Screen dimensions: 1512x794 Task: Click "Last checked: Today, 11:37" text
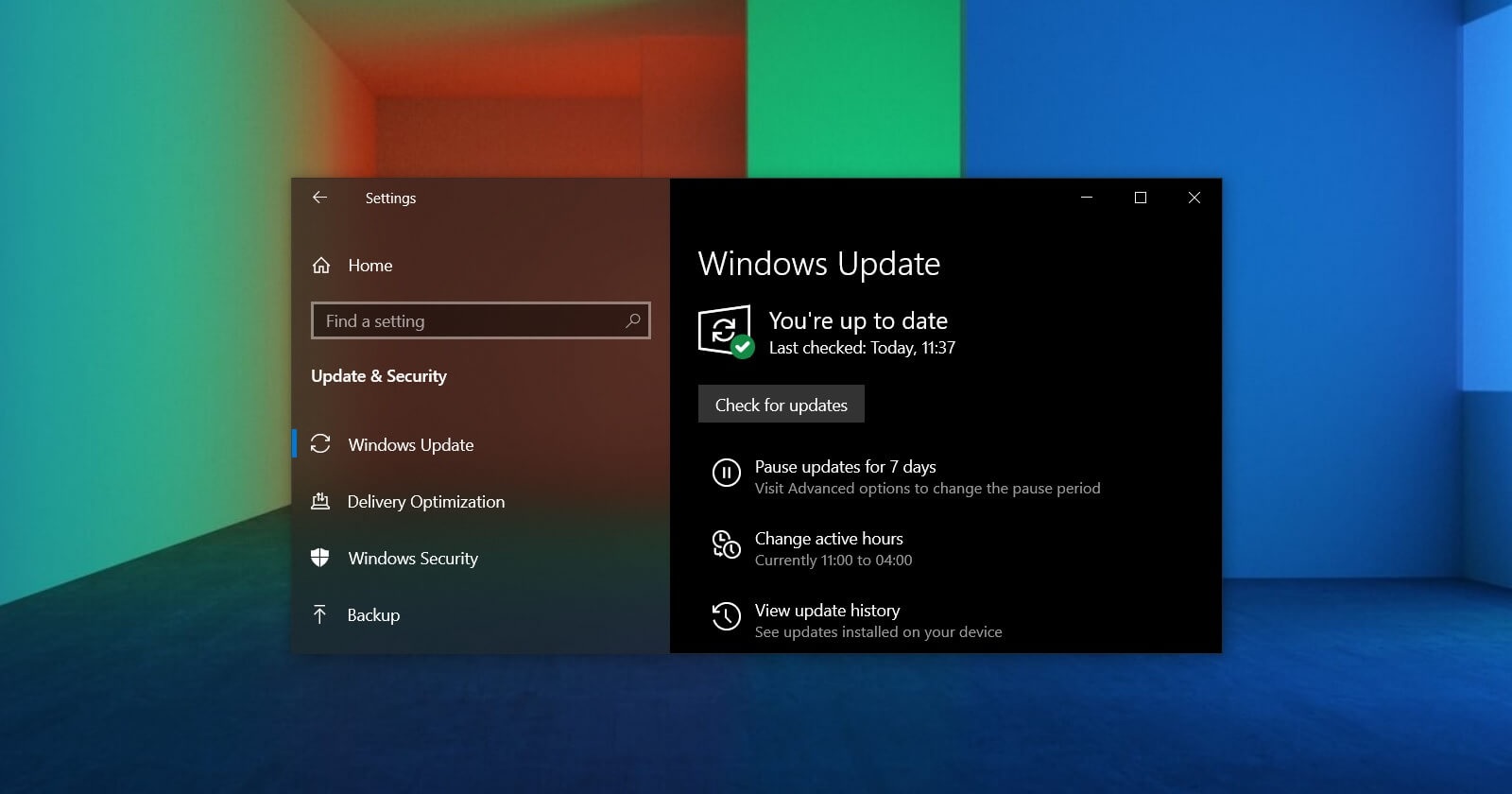point(862,348)
